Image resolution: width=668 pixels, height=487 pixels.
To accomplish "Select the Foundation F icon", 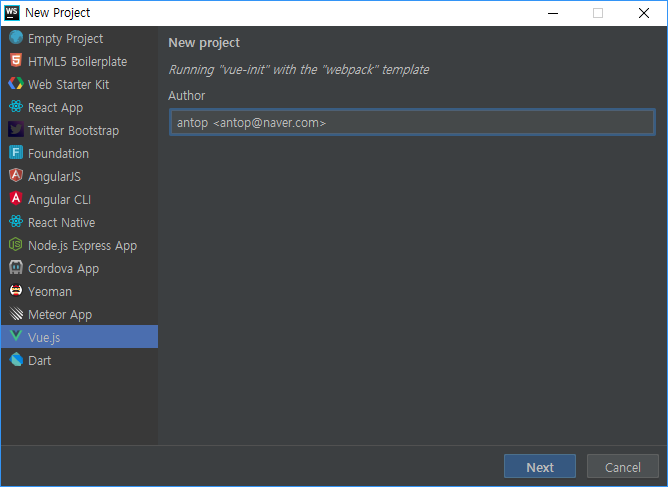I will (16, 153).
